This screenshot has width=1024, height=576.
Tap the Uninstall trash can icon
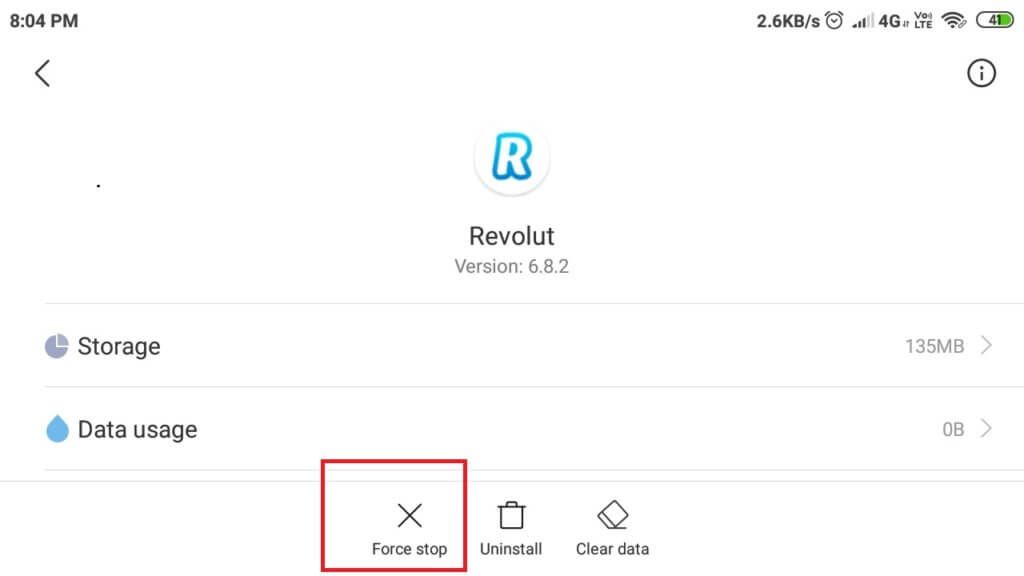[511, 515]
